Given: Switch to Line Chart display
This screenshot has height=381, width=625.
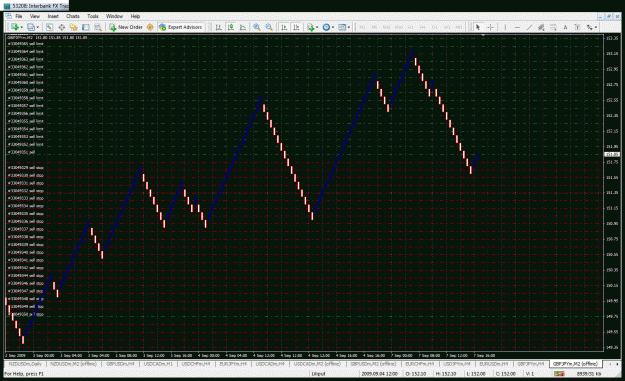Looking at the screenshot, I should (x=243, y=27).
